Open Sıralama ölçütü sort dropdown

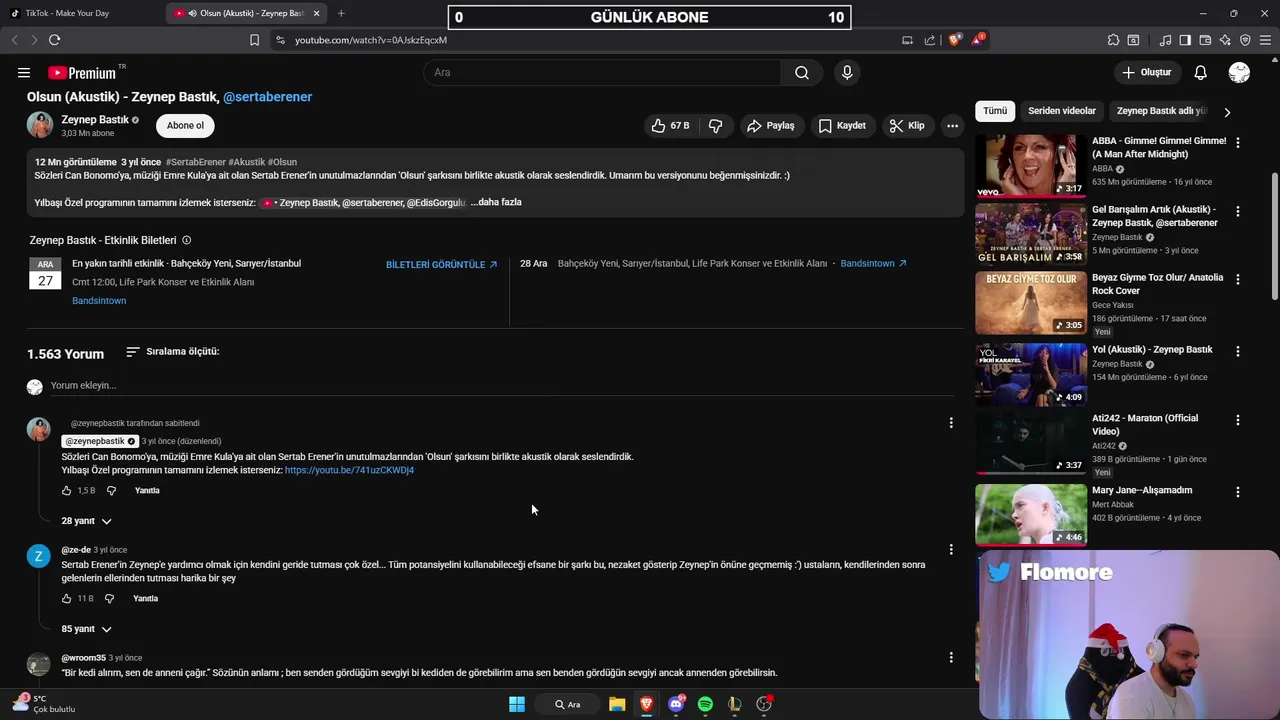point(172,352)
